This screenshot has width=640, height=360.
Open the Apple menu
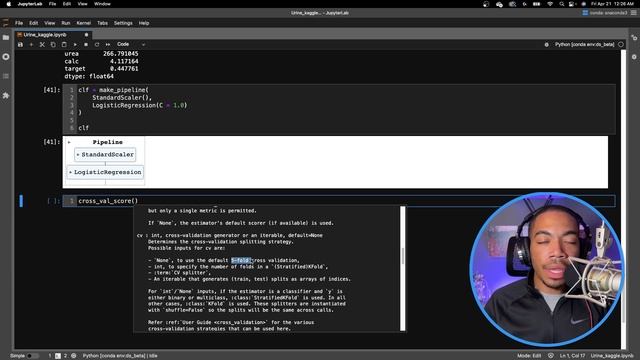9,4
